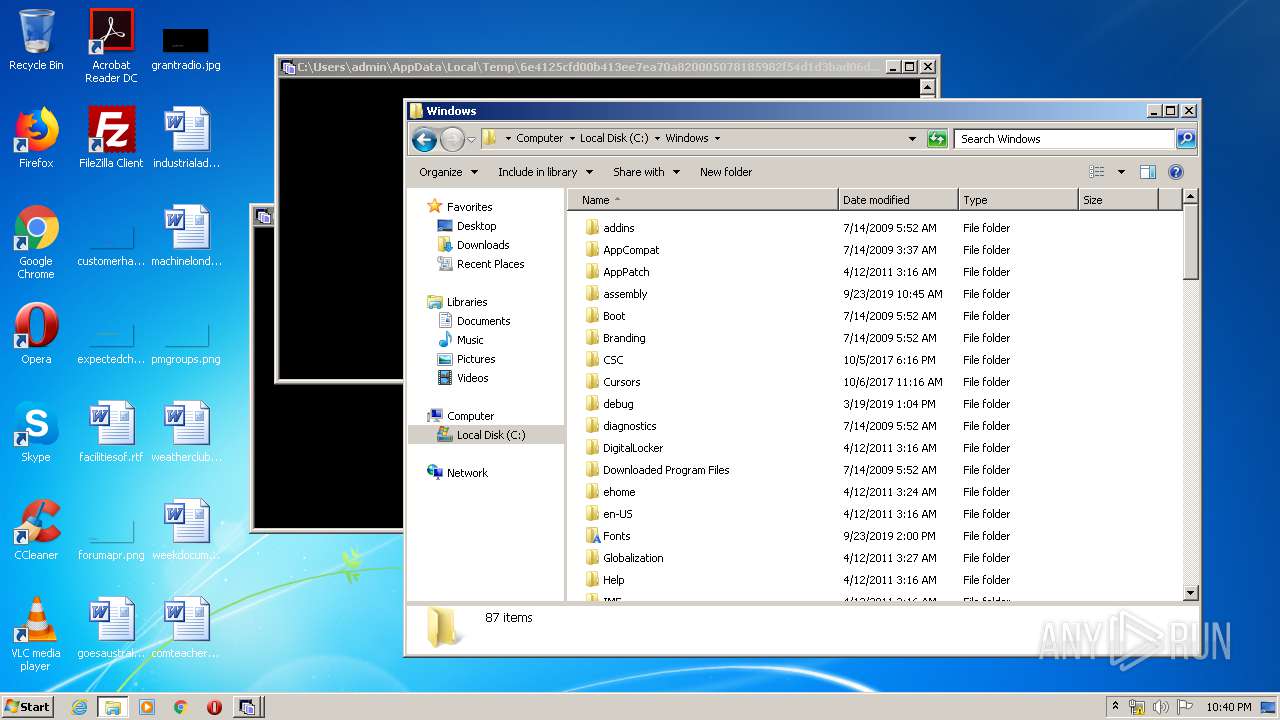Open the Organize dropdown menu

point(448,172)
